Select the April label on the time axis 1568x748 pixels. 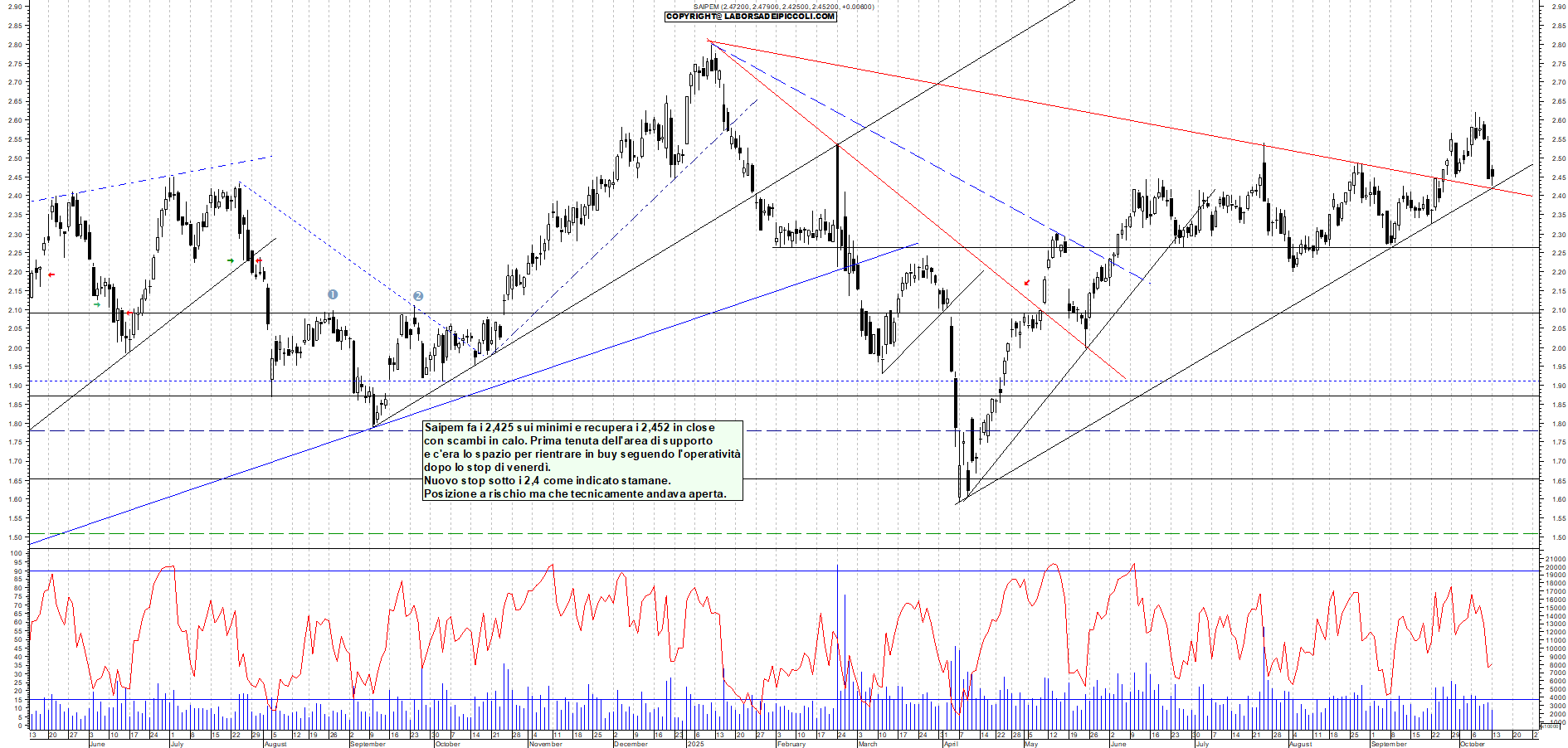[951, 744]
